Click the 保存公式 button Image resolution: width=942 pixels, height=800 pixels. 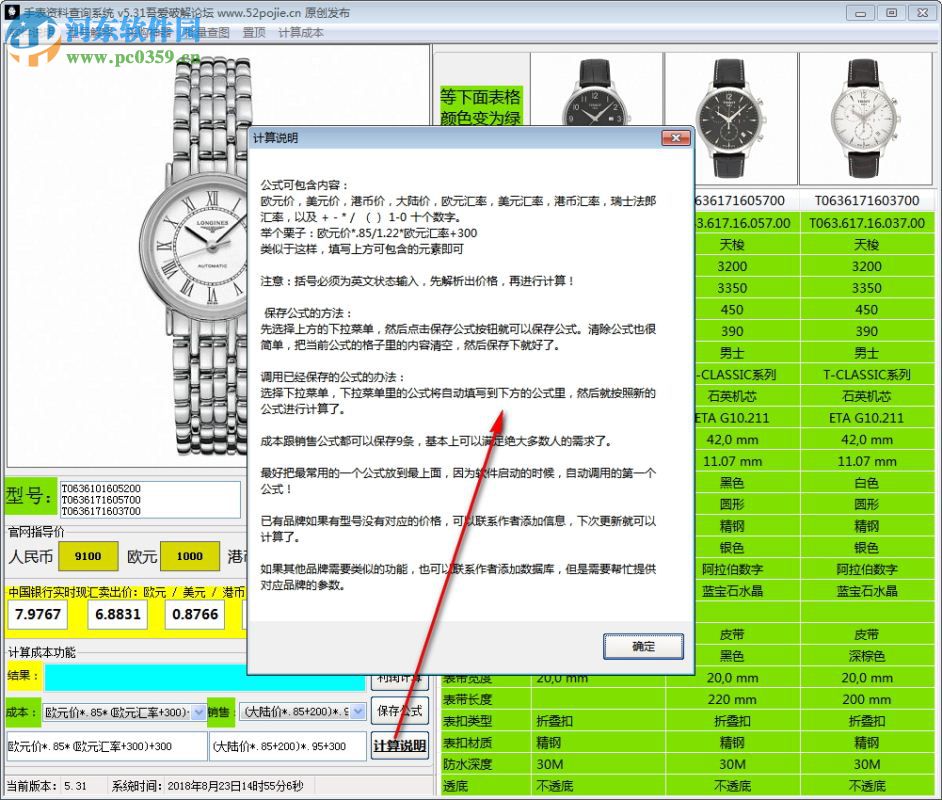tap(403, 712)
